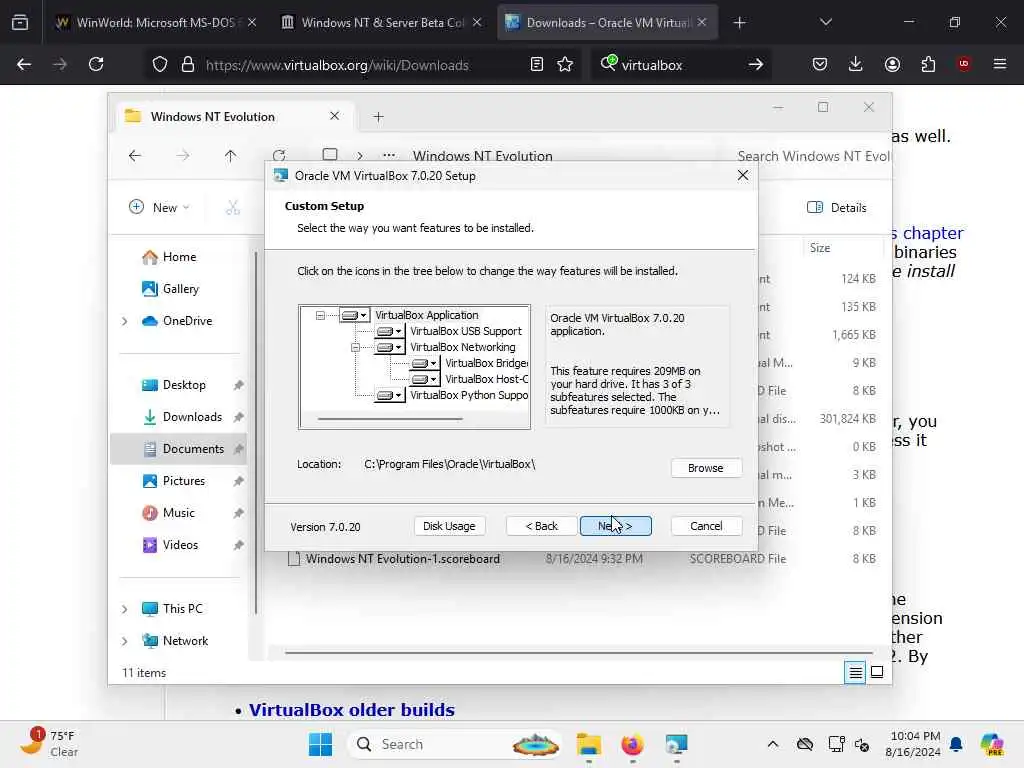Screen dimensions: 1024x768
Task: Open a new browser tab
Action: 739,23
